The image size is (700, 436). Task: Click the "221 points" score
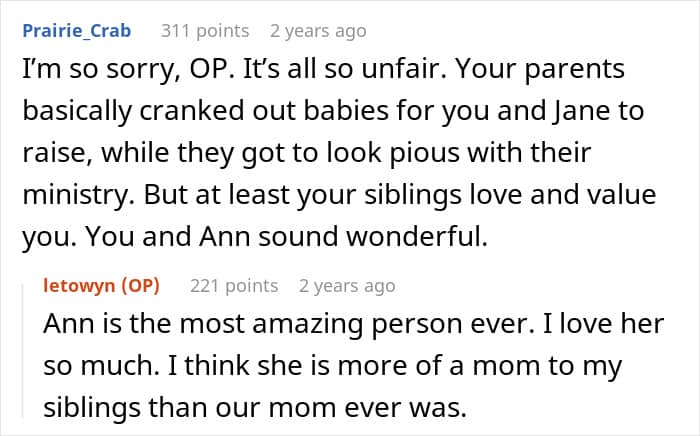[x=234, y=286]
